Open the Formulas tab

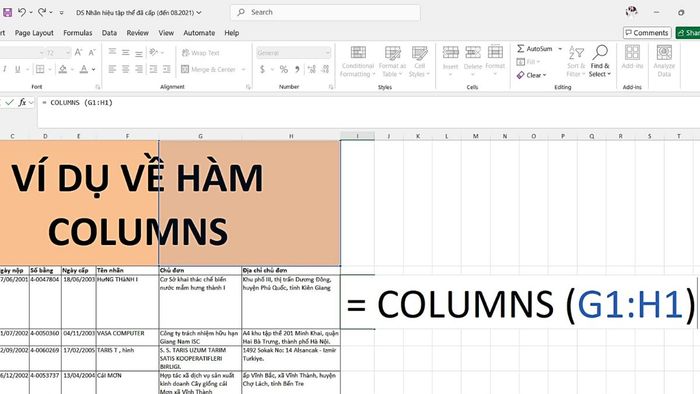click(x=78, y=33)
